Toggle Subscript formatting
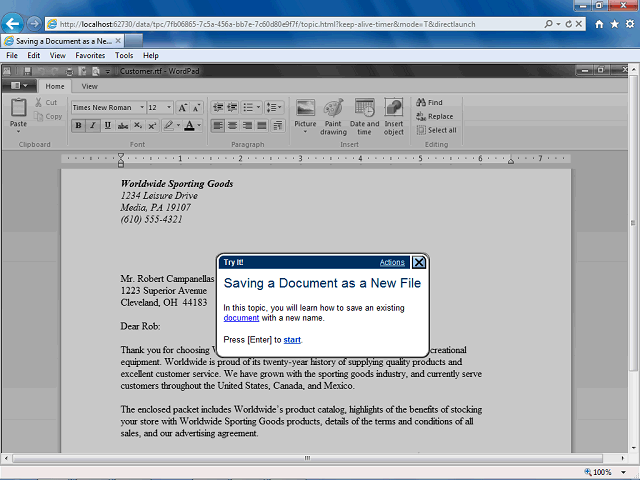 click(138, 126)
